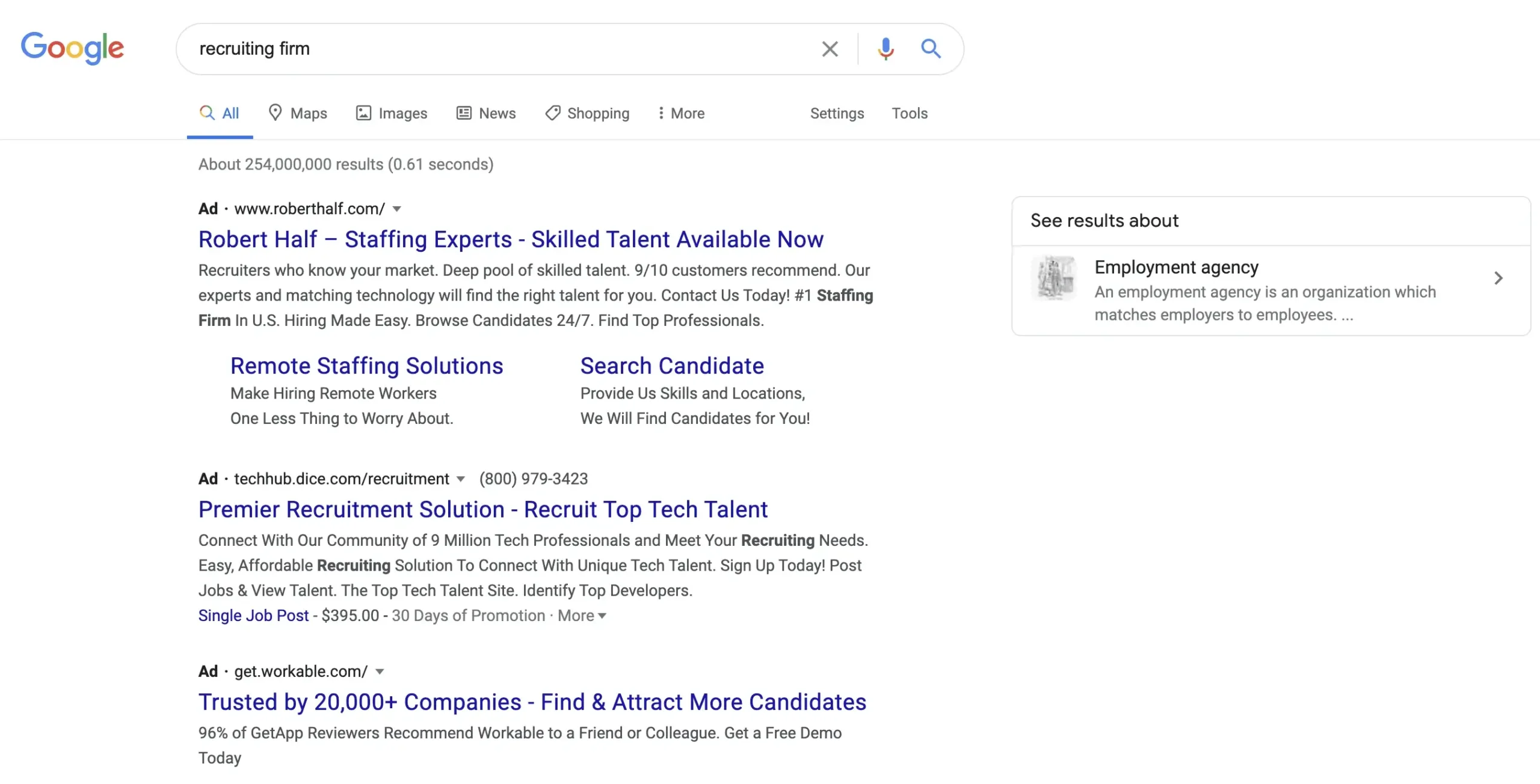
Task: Open News results via the news icon
Action: pyautogui.click(x=463, y=113)
